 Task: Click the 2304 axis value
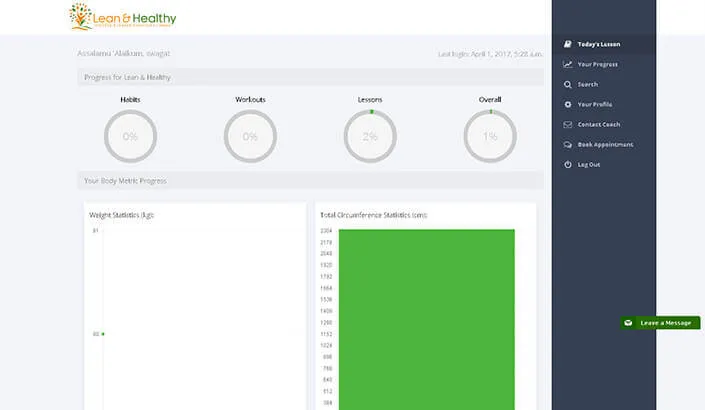tap(326, 231)
